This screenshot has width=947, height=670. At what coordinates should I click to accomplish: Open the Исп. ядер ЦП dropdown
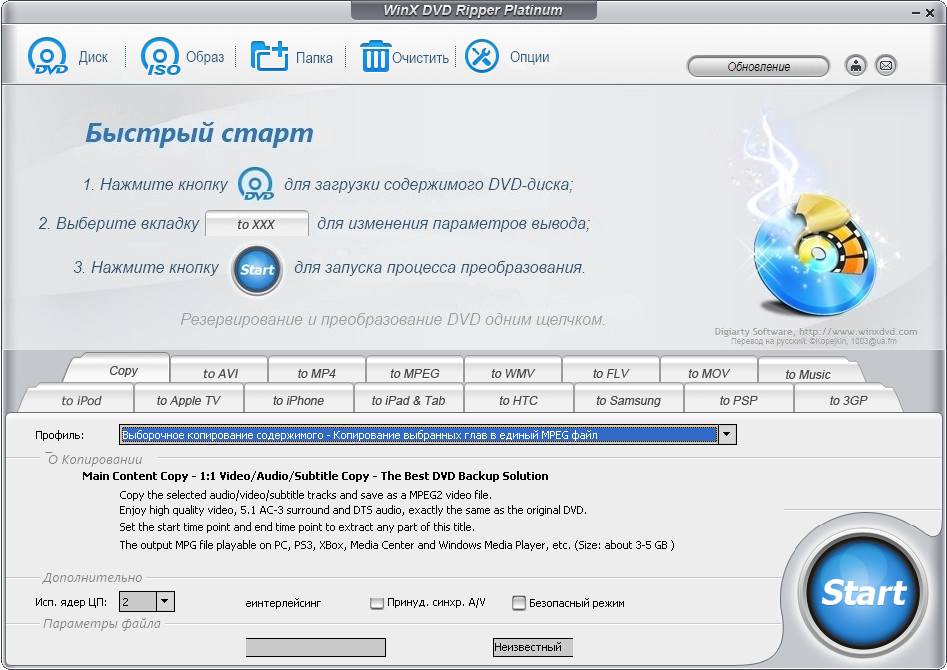[165, 602]
